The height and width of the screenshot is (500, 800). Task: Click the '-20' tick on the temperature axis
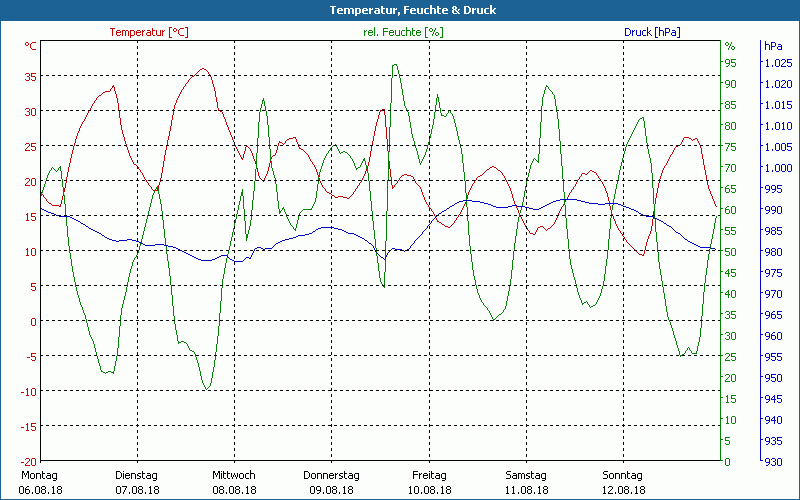point(29,462)
